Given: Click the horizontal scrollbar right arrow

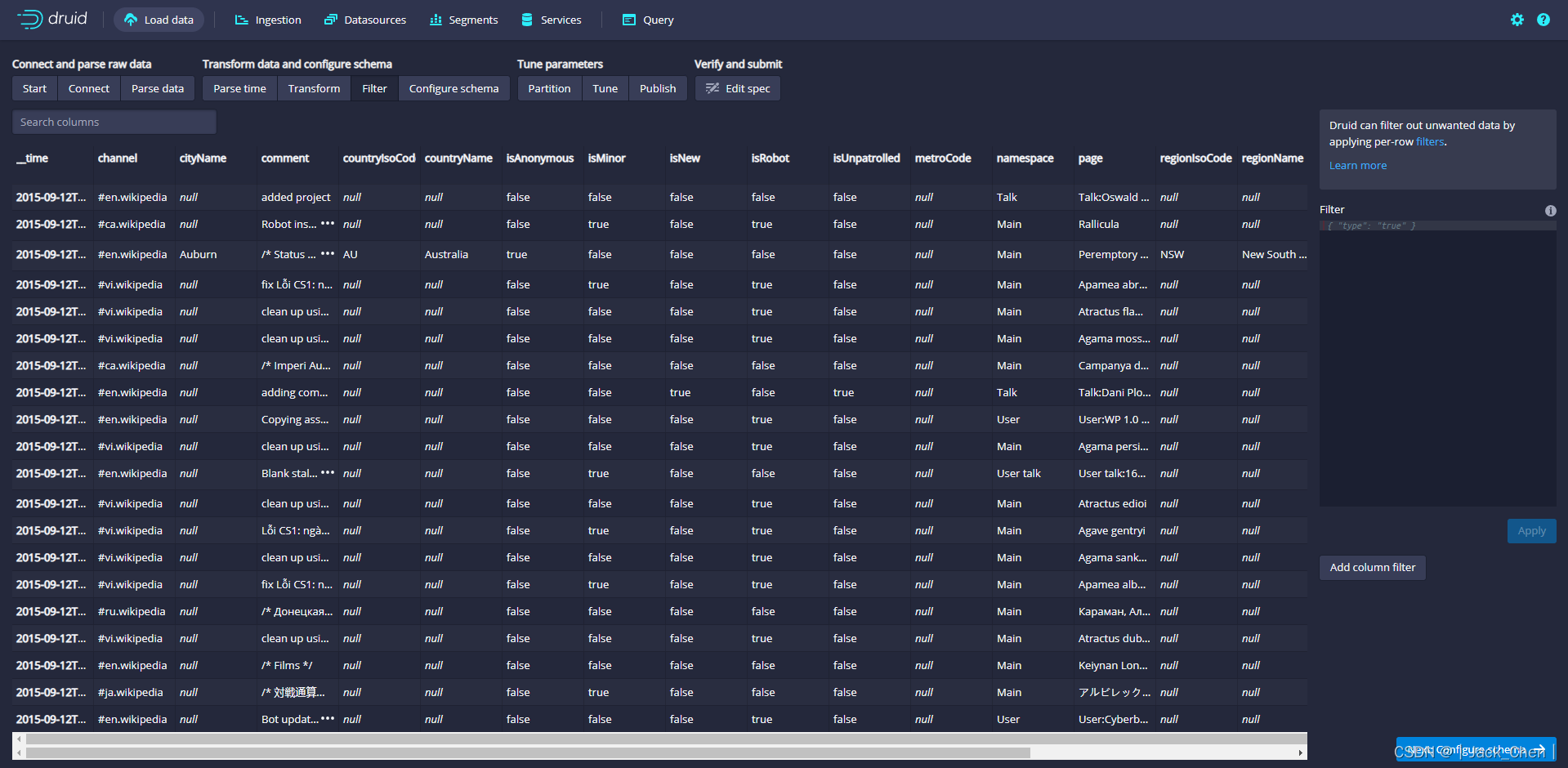Looking at the screenshot, I should (1300, 752).
